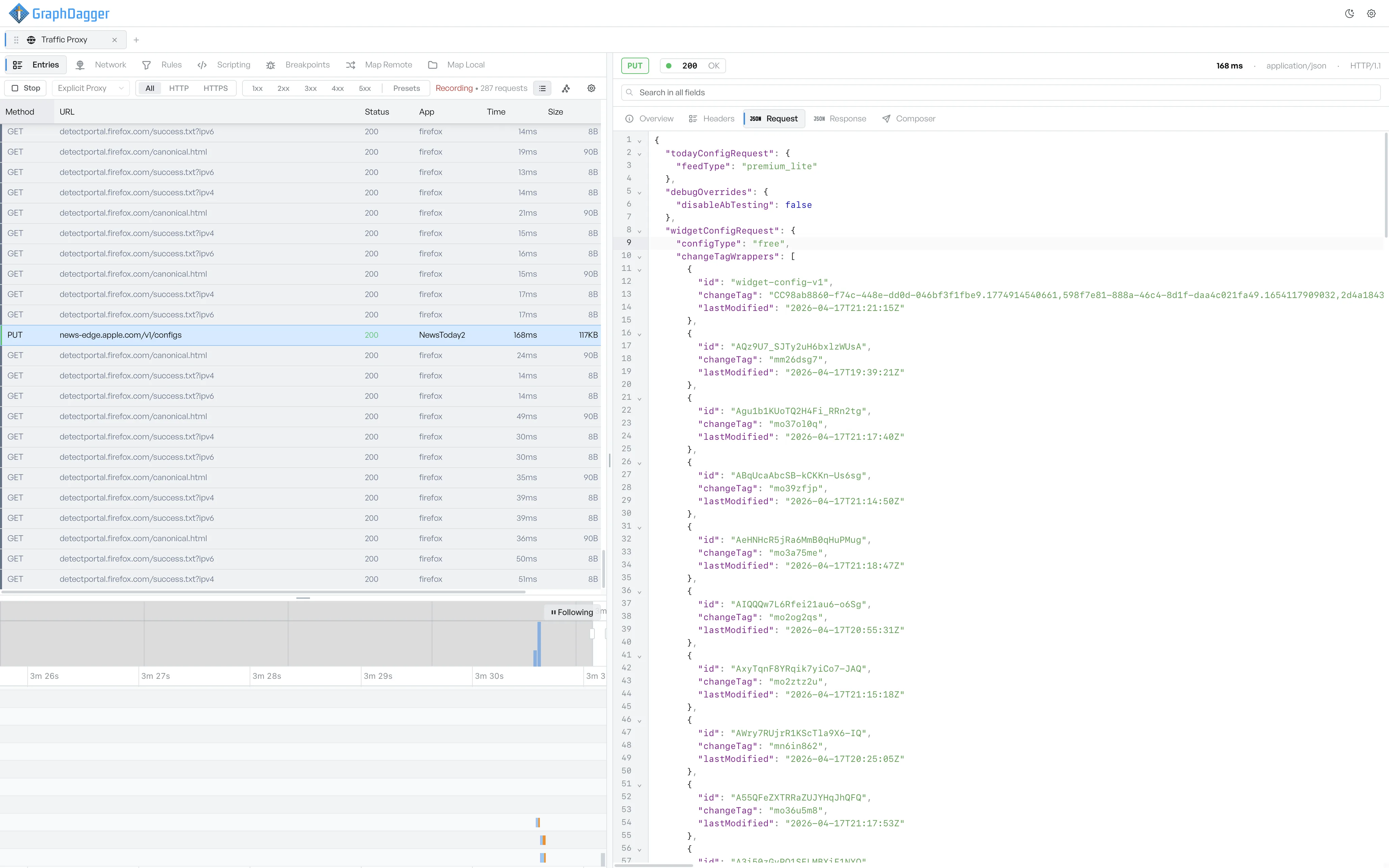The width and height of the screenshot is (1389, 868).
Task: Collapse the object on line 16
Action: coord(639,334)
